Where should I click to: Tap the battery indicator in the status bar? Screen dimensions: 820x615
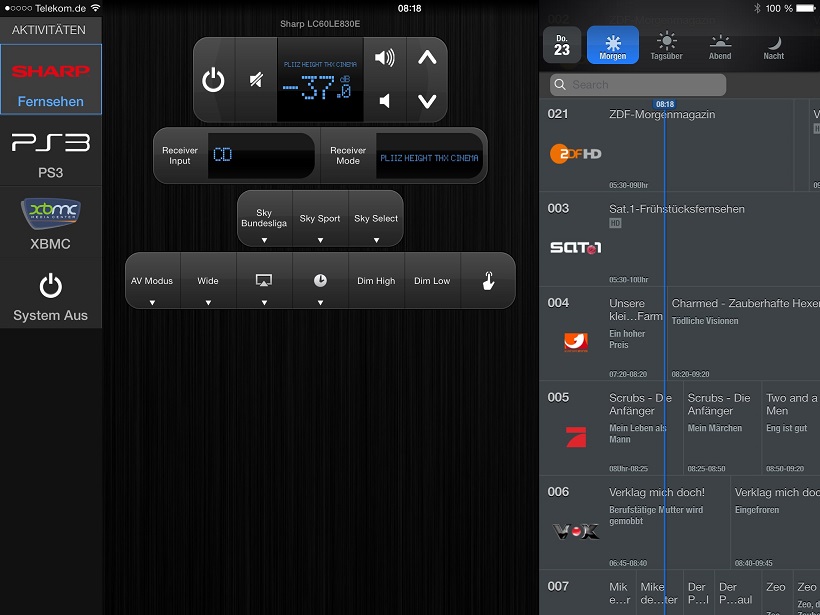click(805, 8)
